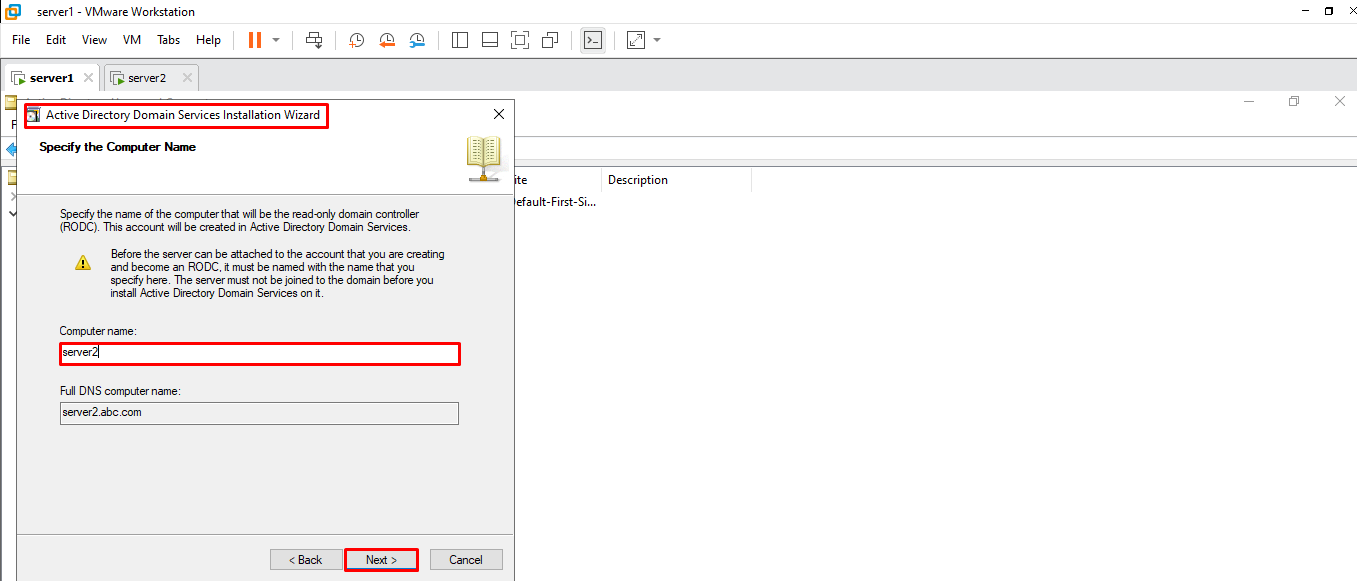The height and width of the screenshot is (581, 1357).
Task: Close the AD DS Installation Wizard dialog
Action: [499, 114]
